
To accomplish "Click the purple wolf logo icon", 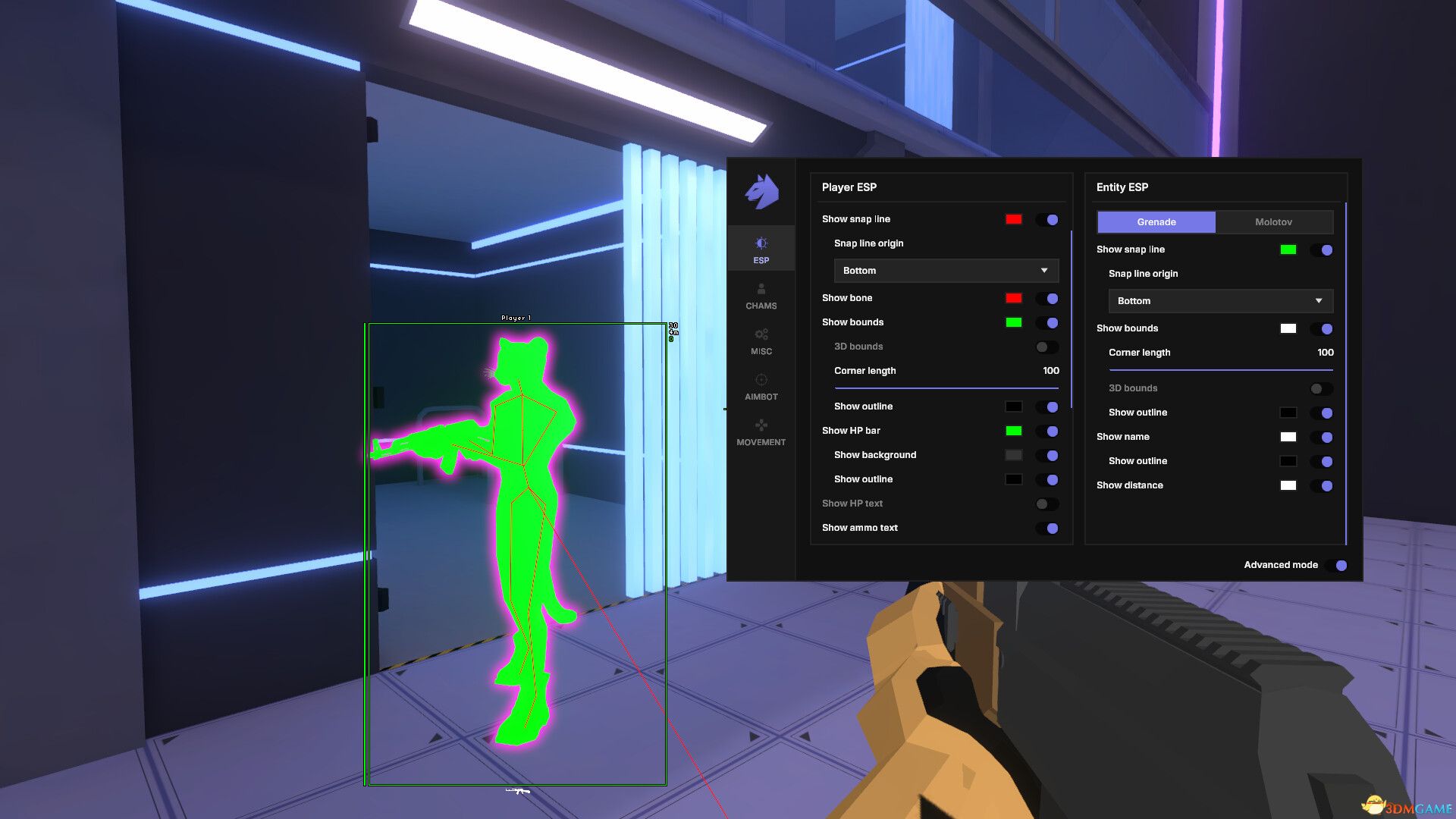I will pos(762,191).
